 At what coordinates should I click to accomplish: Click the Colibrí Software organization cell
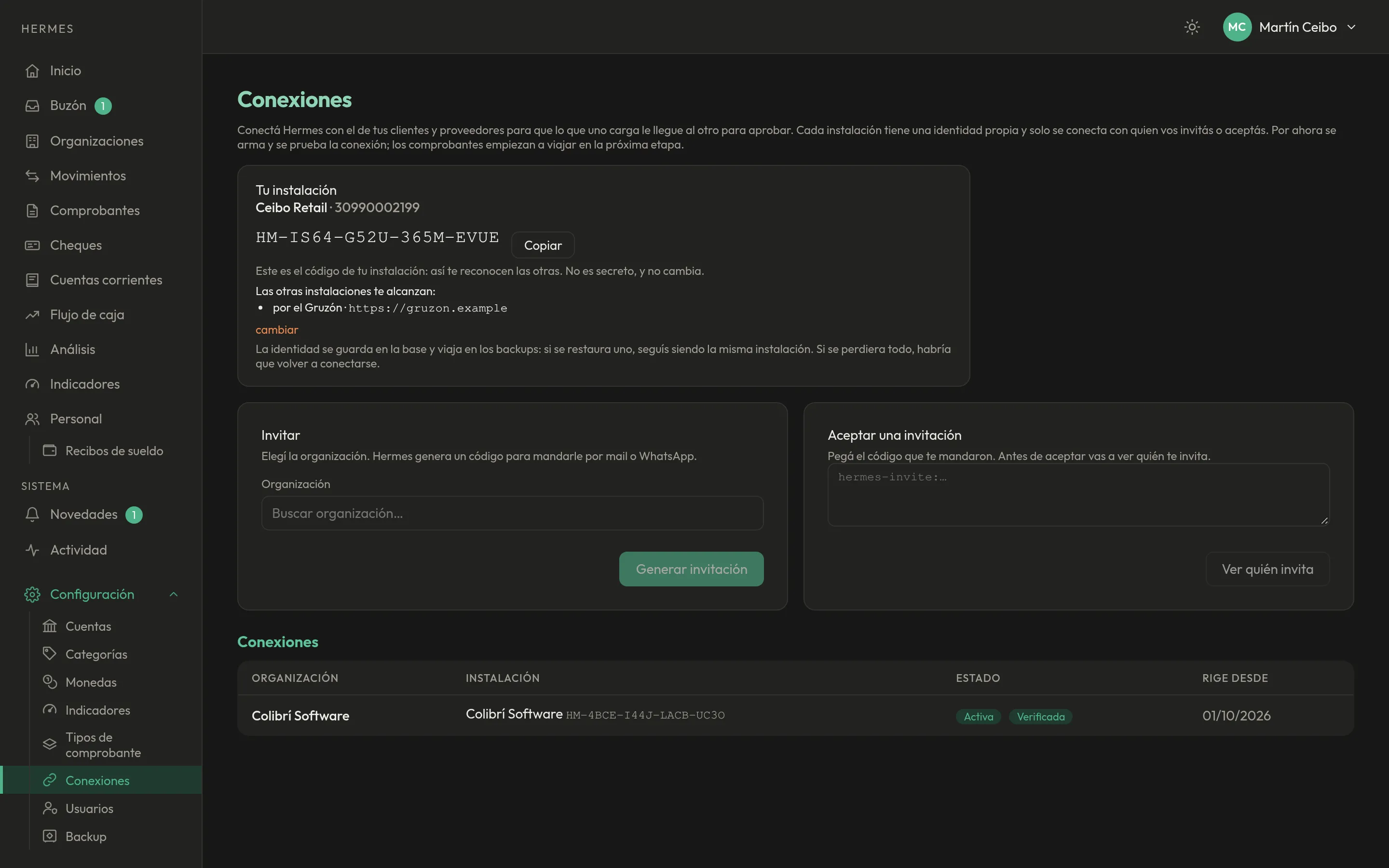tap(300, 716)
